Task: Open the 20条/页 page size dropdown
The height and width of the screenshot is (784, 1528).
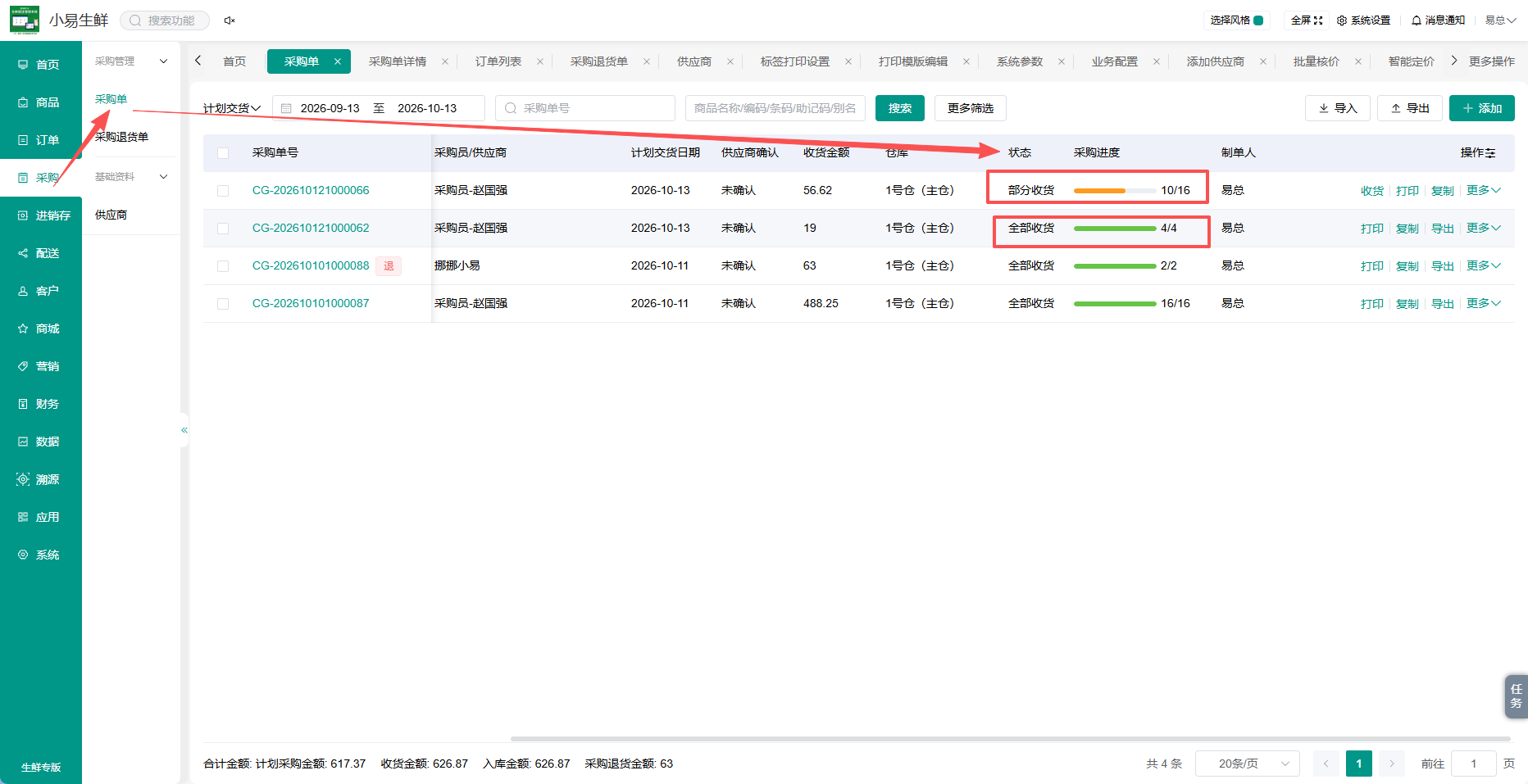Action: point(1248,764)
